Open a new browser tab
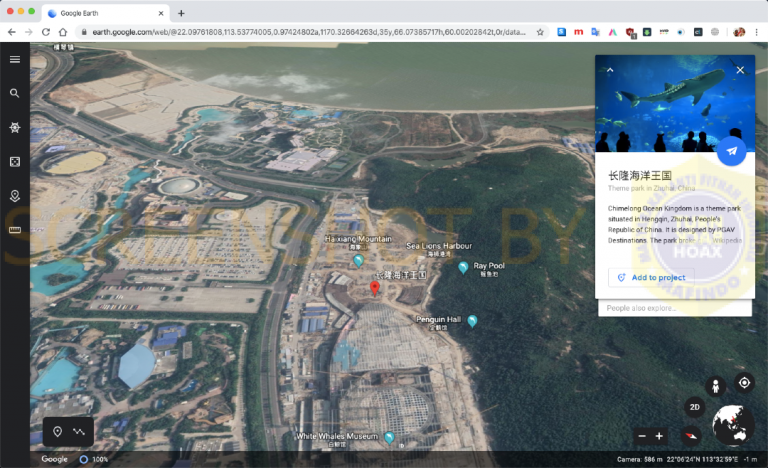Image resolution: width=768 pixels, height=468 pixels. [x=181, y=13]
